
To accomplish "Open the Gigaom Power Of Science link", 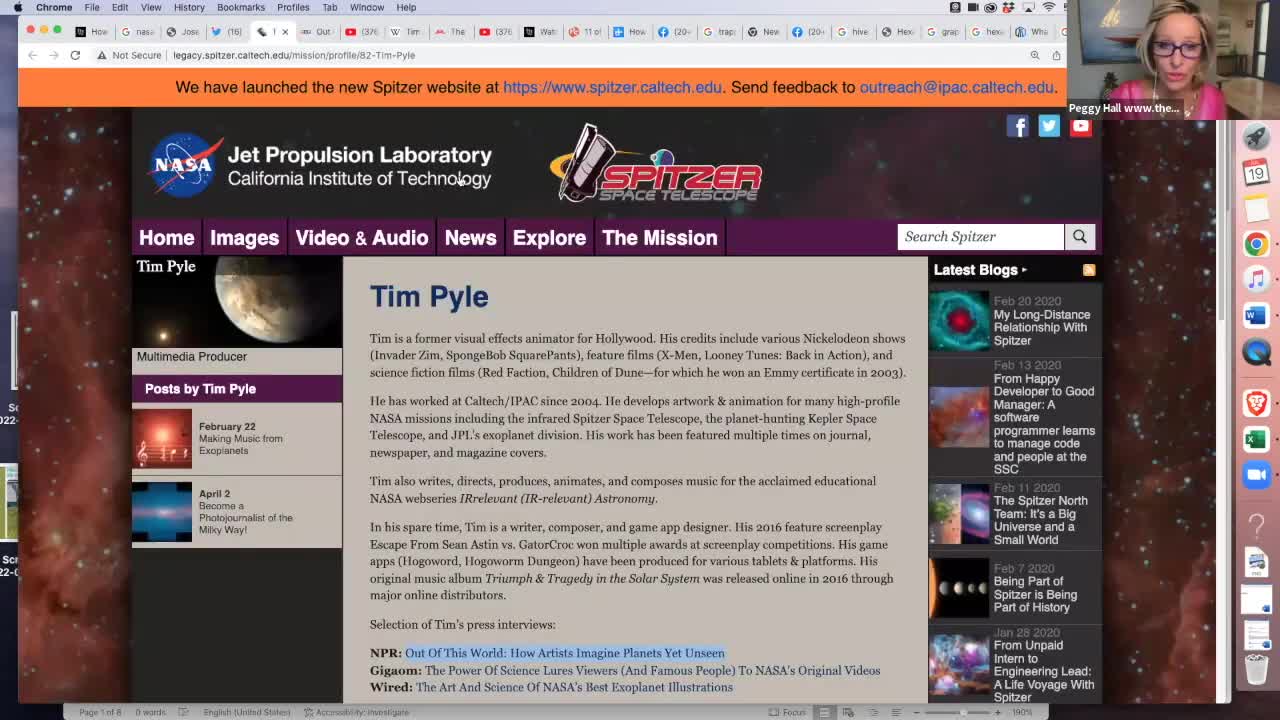I will pyautogui.click(x=653, y=670).
